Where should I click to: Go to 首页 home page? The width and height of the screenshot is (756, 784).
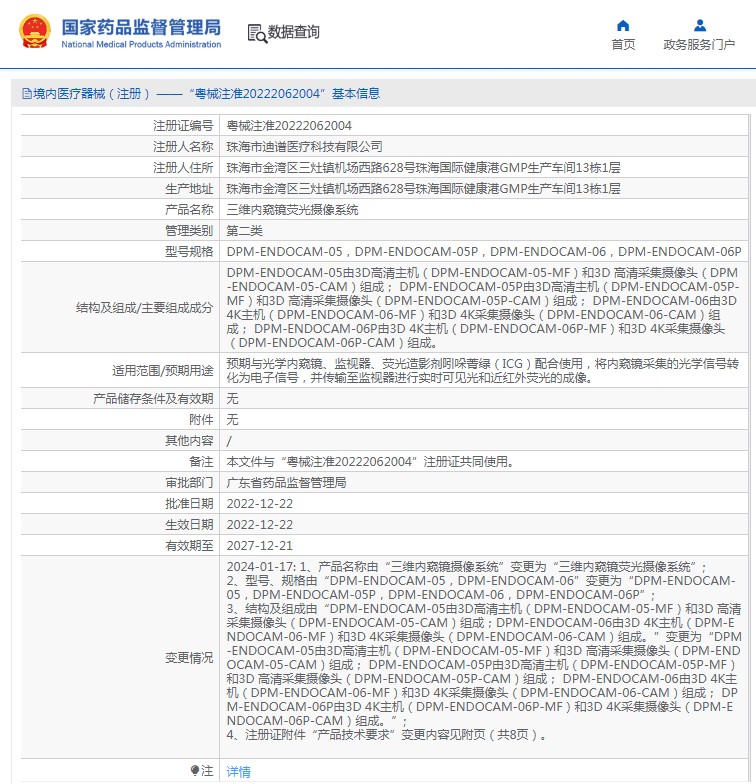(x=623, y=44)
